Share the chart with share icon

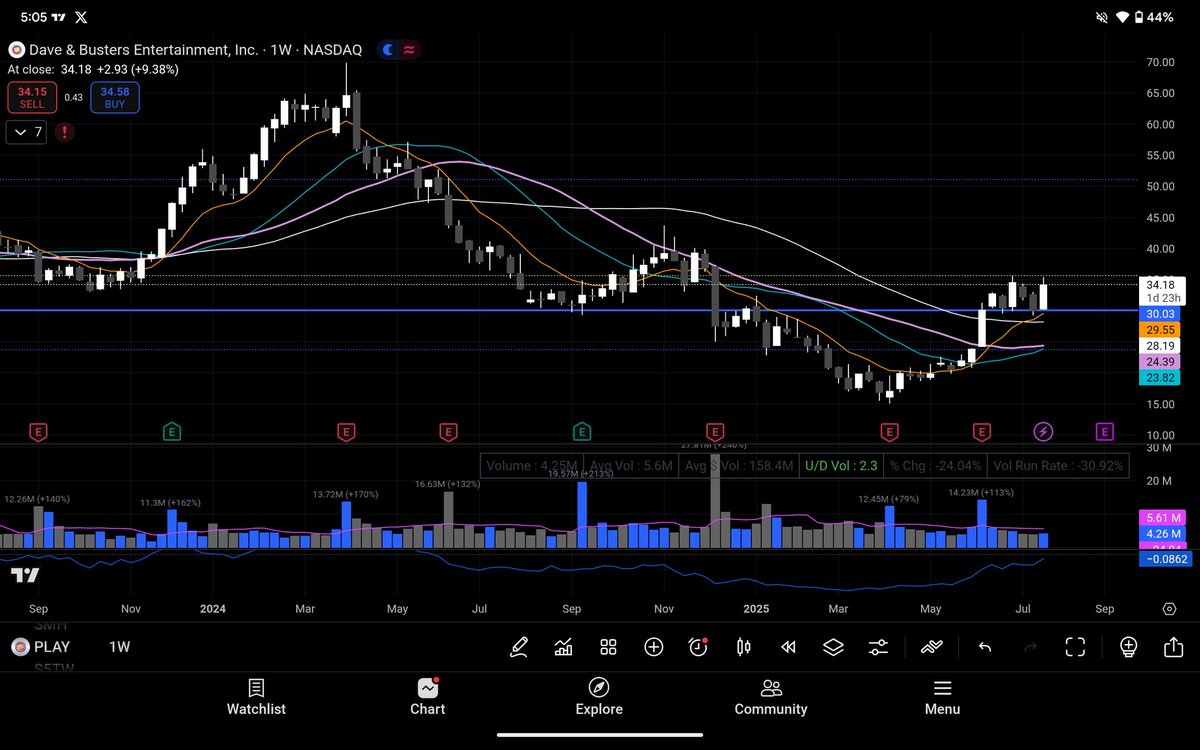pos(1173,647)
